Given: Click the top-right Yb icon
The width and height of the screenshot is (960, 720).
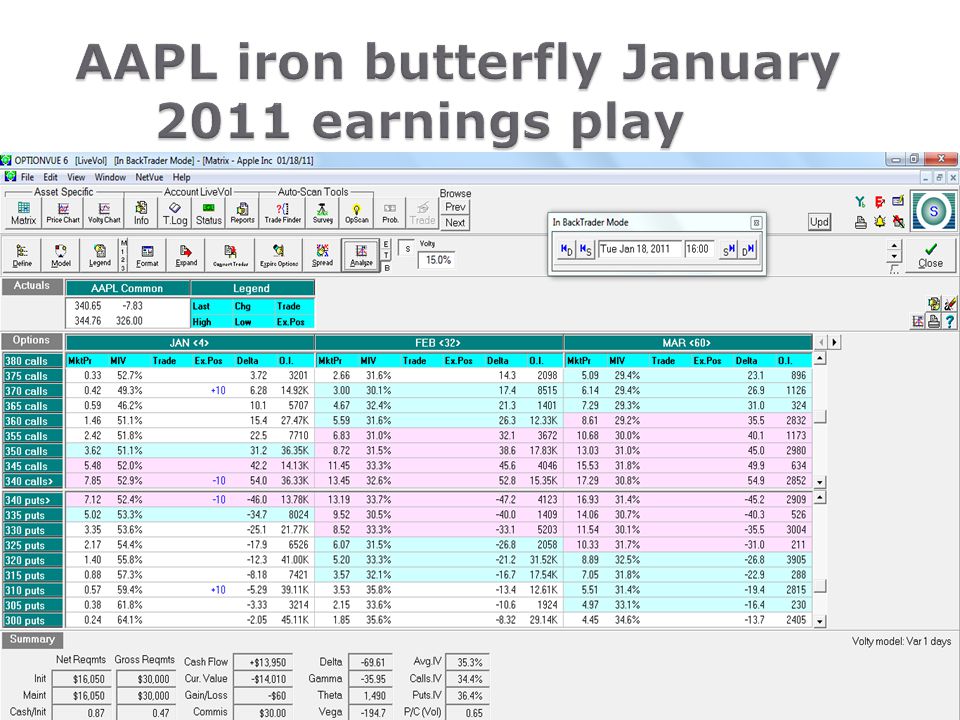Looking at the screenshot, I should (x=860, y=201).
